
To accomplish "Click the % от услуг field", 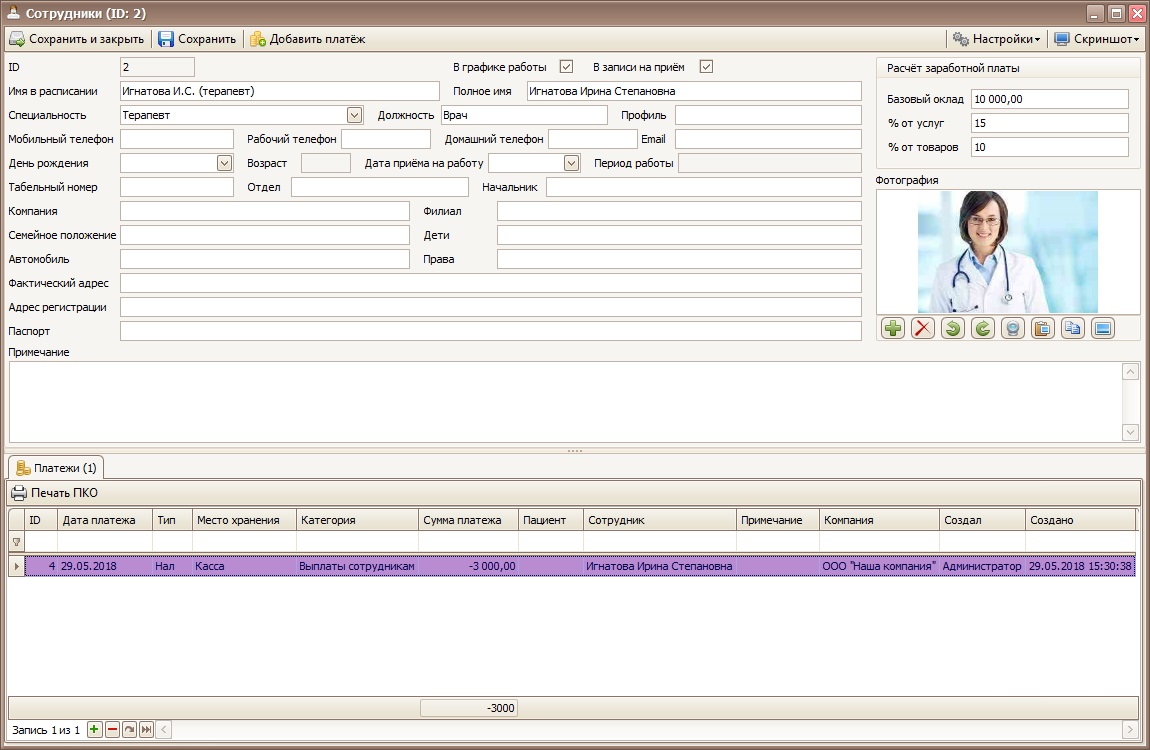I will 1050,123.
